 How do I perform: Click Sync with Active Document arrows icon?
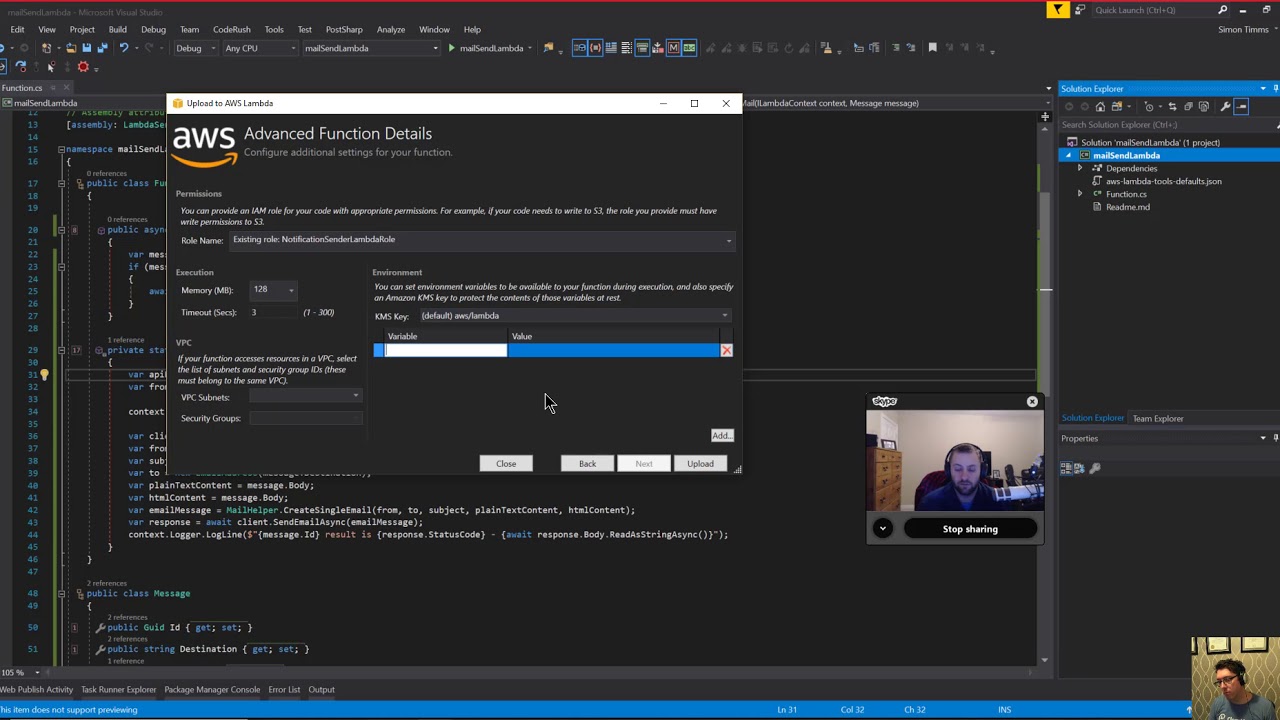[1172, 106]
